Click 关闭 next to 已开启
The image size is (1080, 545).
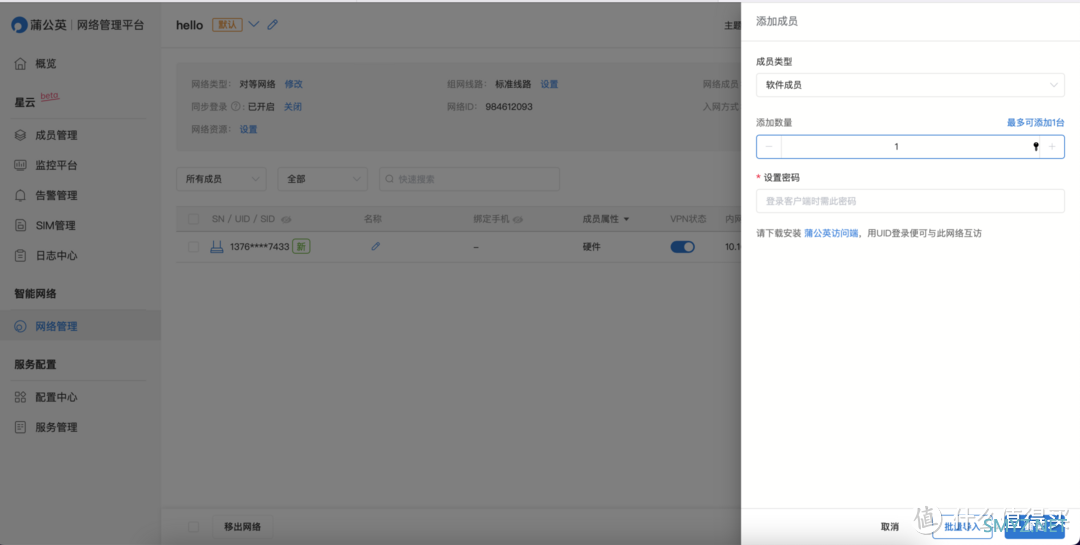(293, 107)
